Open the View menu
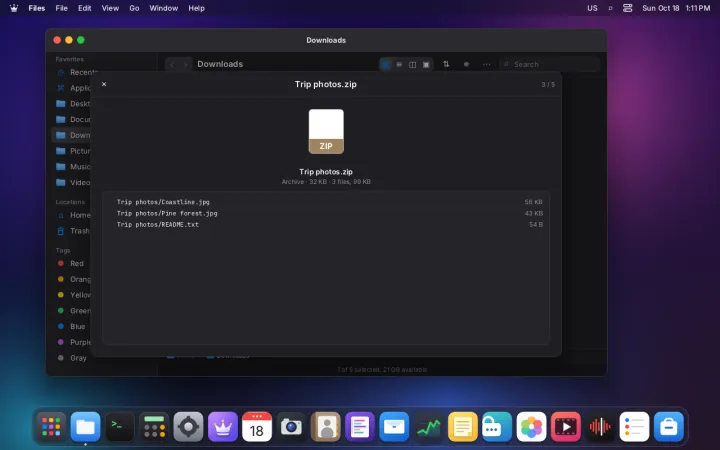 [x=110, y=8]
